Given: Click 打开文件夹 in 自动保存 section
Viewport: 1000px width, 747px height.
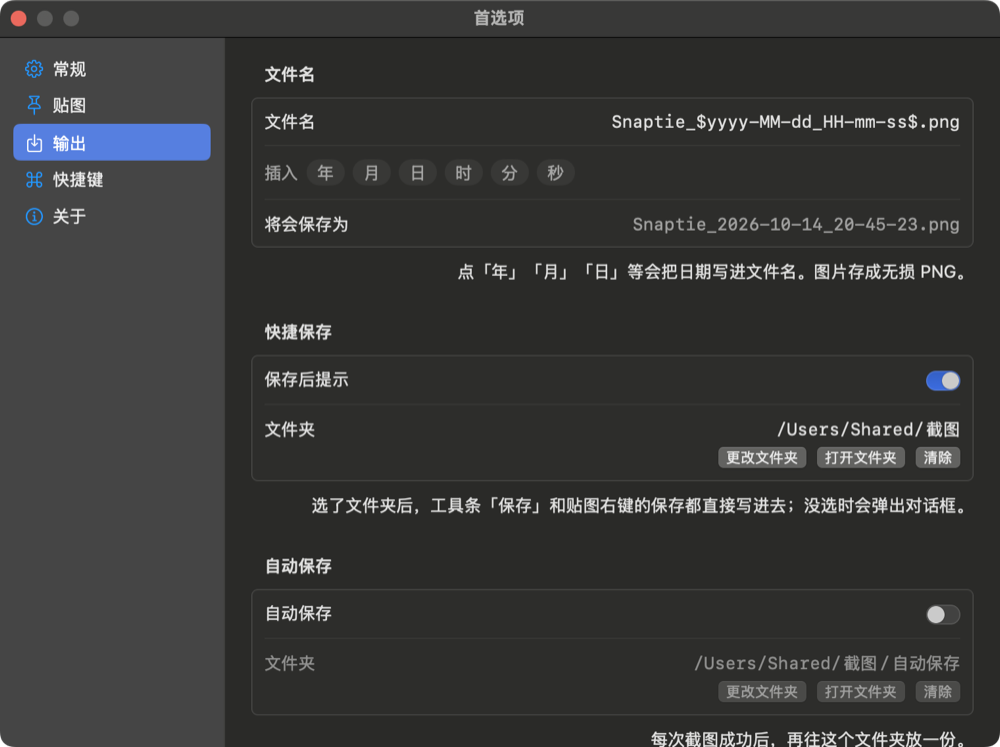Looking at the screenshot, I should [x=860, y=692].
